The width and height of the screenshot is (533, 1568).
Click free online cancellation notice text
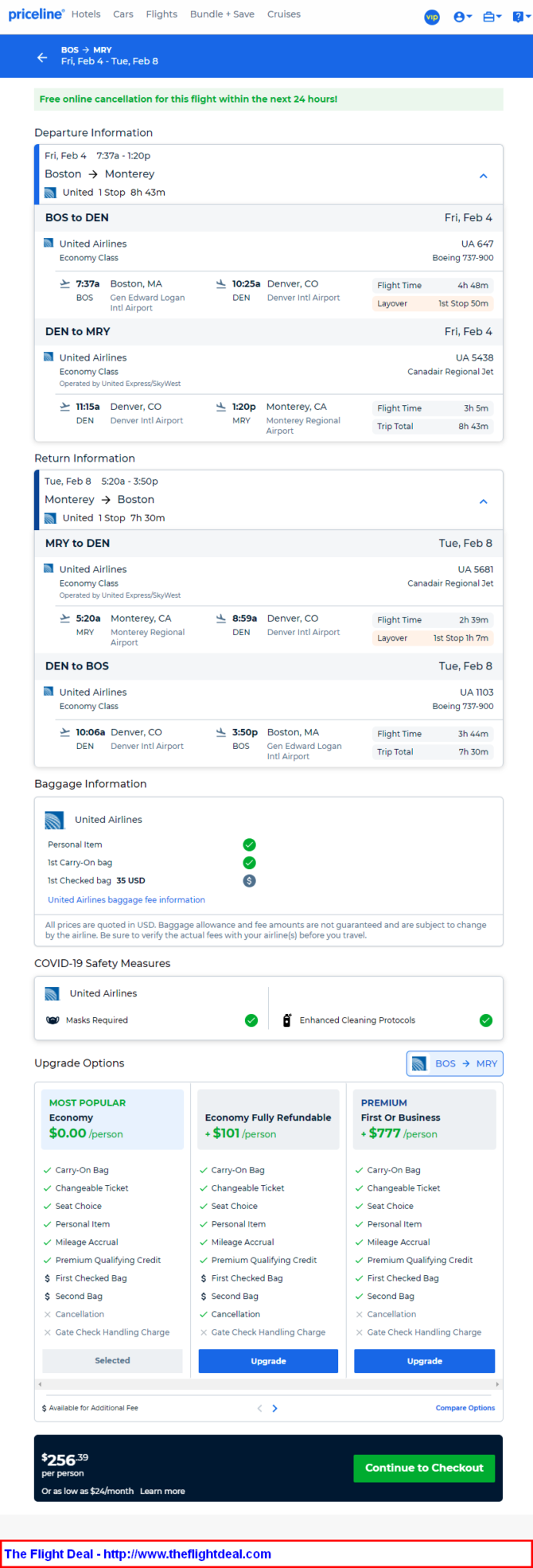click(x=189, y=99)
